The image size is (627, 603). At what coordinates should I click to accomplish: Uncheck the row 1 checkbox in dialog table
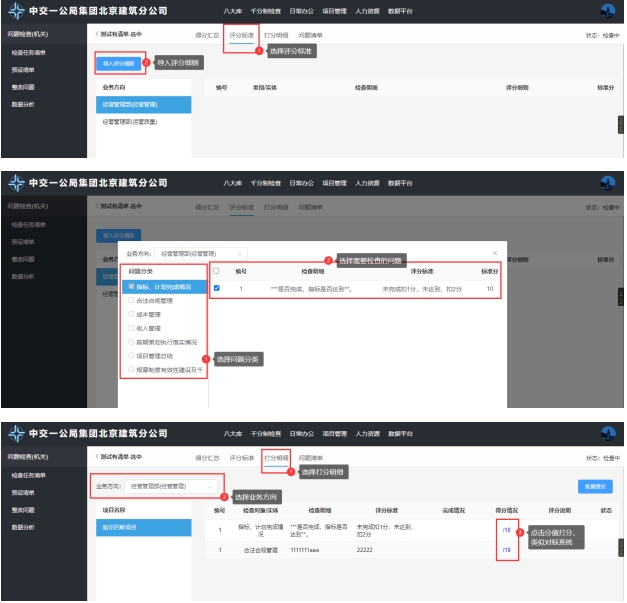217,288
